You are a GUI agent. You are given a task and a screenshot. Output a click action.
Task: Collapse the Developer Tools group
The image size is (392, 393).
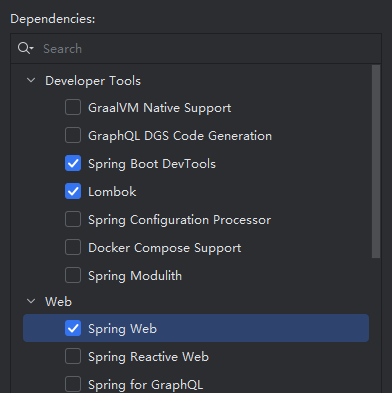pos(31,80)
